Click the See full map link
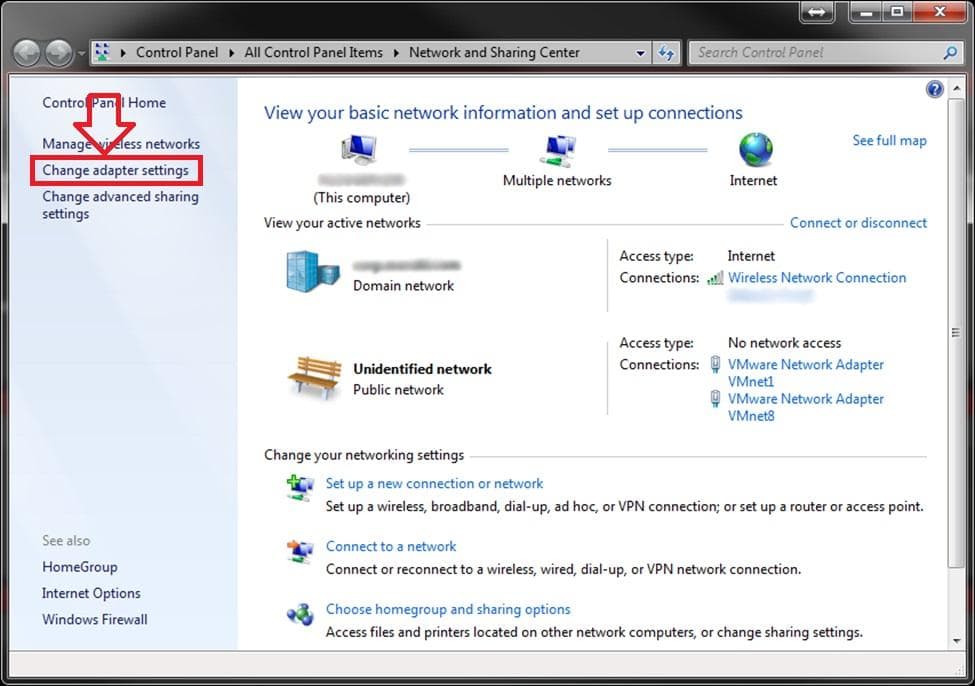The width and height of the screenshot is (975, 686). (x=889, y=140)
